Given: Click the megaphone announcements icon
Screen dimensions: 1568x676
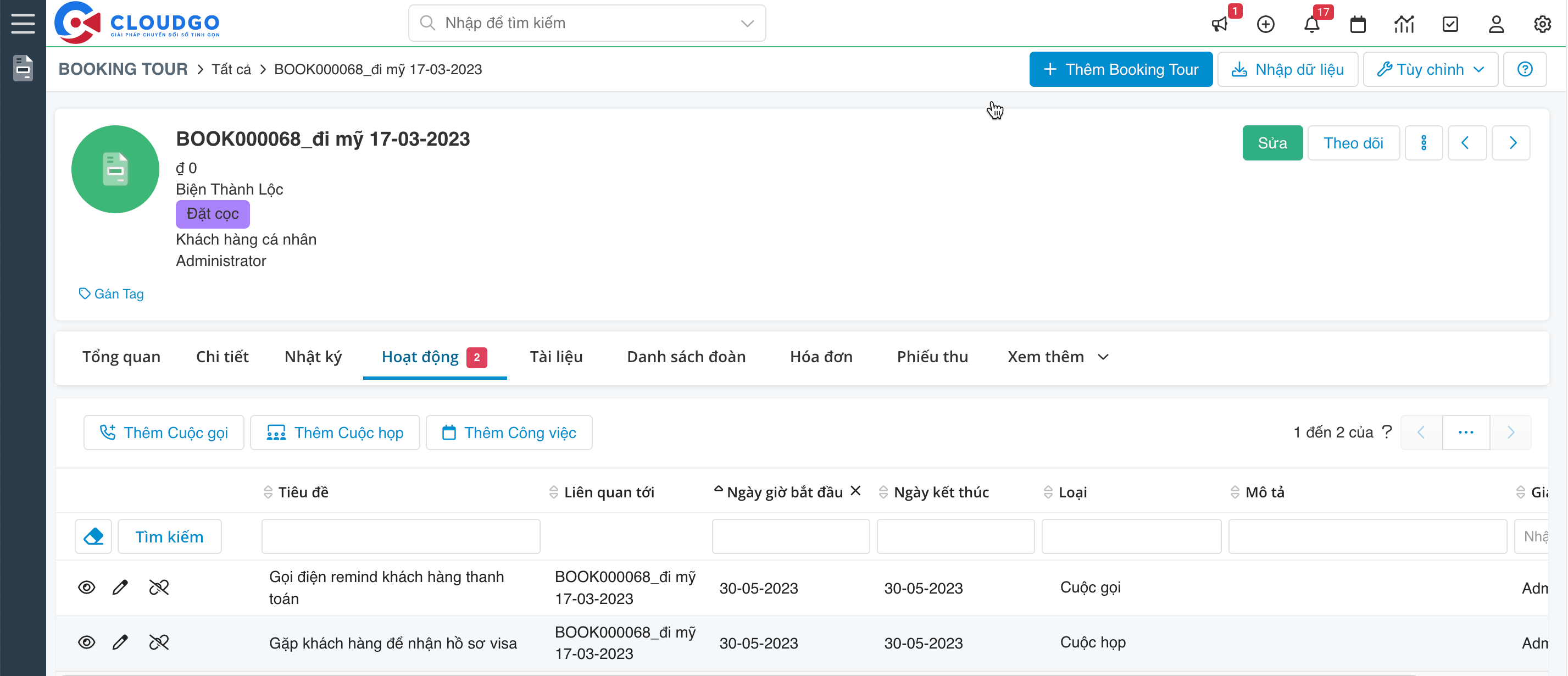Looking at the screenshot, I should pyautogui.click(x=1220, y=24).
